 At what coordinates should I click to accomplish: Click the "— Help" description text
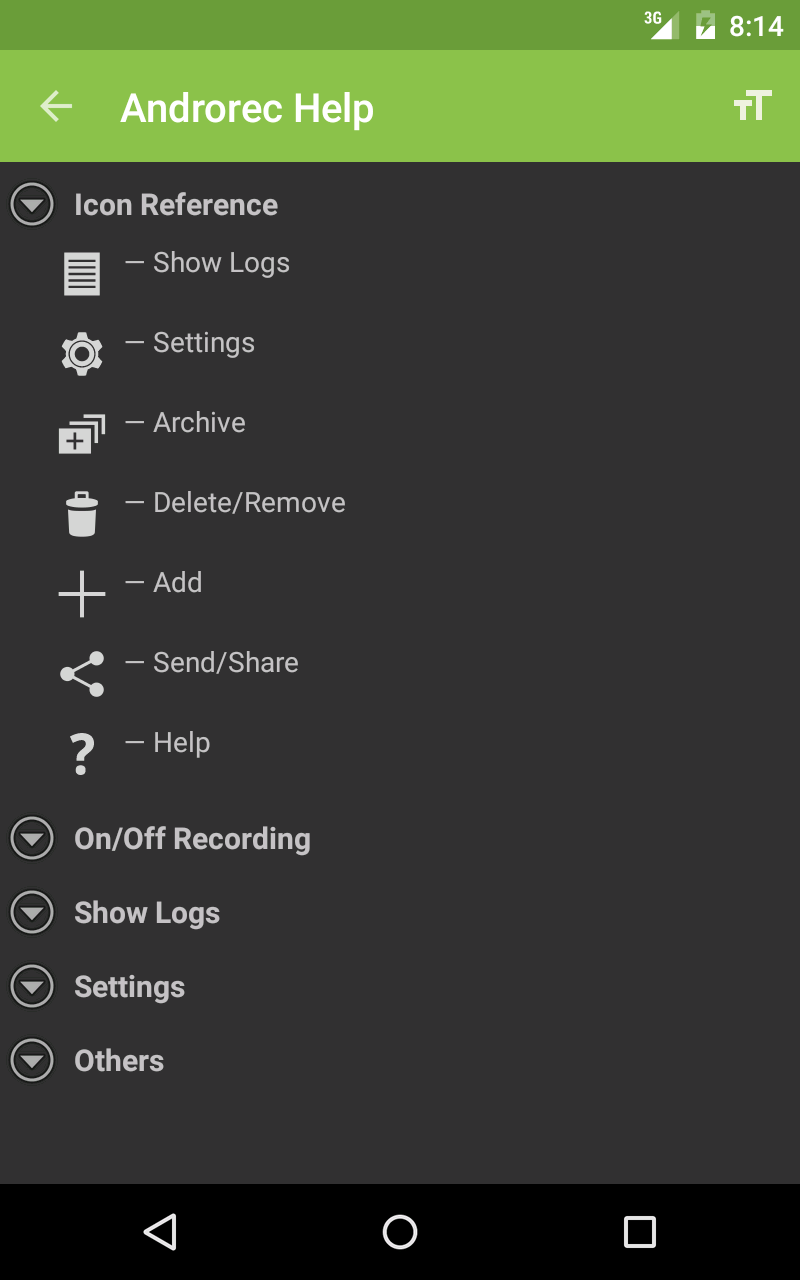click(x=167, y=743)
